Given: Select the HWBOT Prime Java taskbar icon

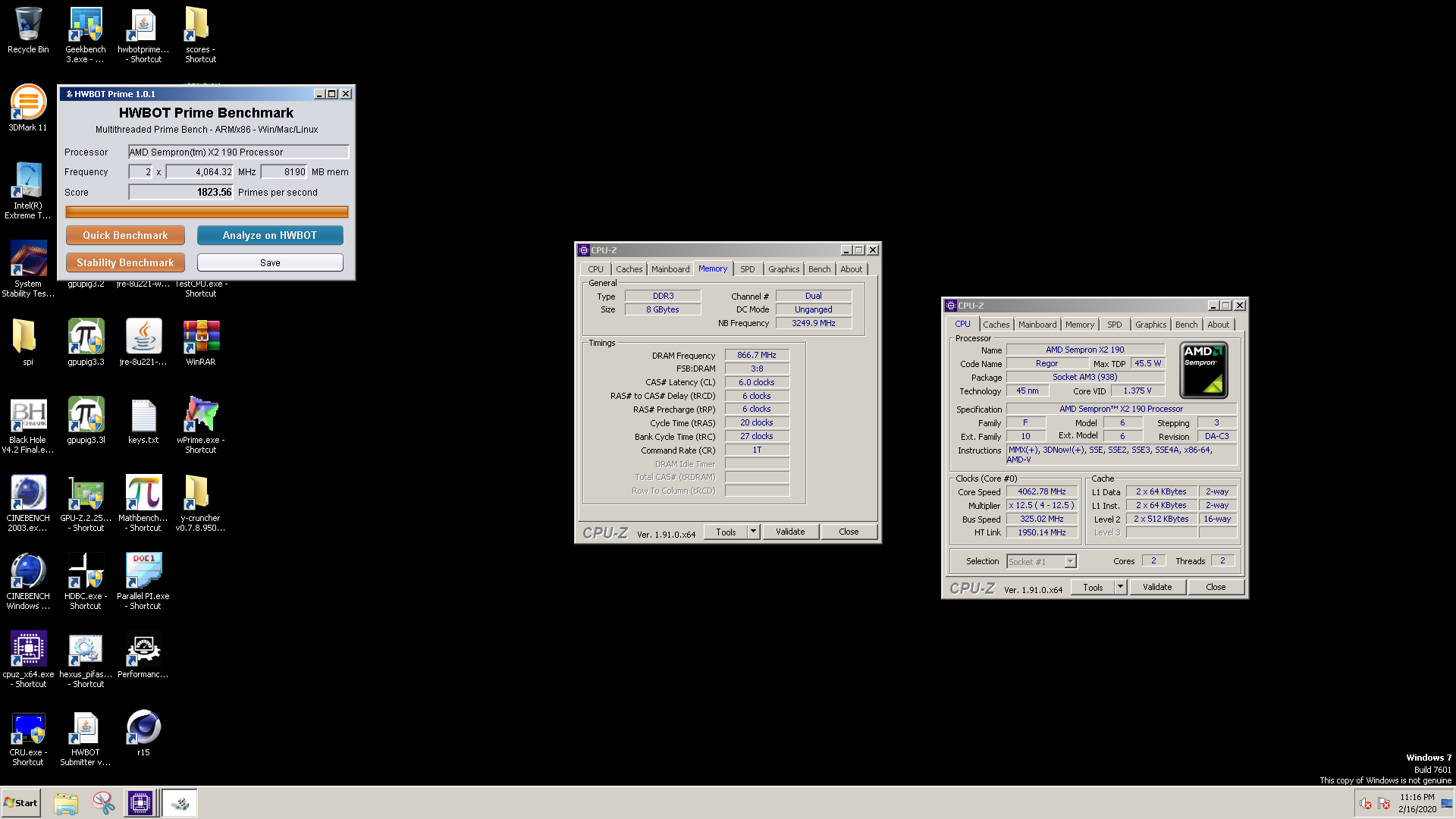Looking at the screenshot, I should (x=180, y=803).
